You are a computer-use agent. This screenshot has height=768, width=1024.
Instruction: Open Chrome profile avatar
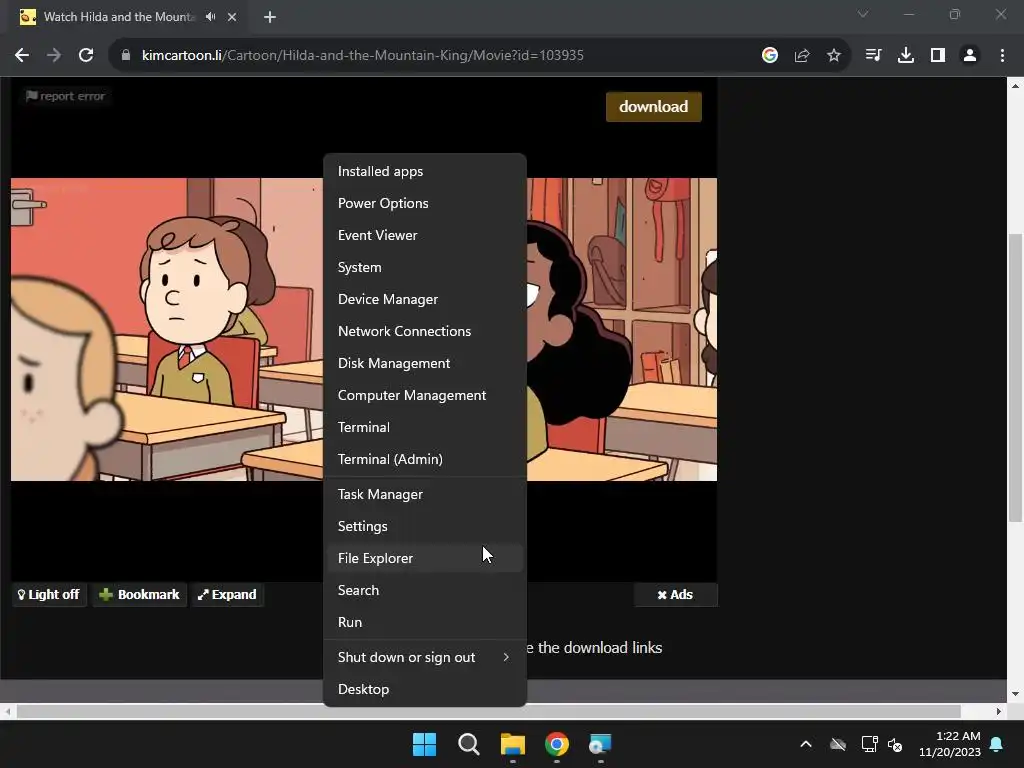pos(970,56)
